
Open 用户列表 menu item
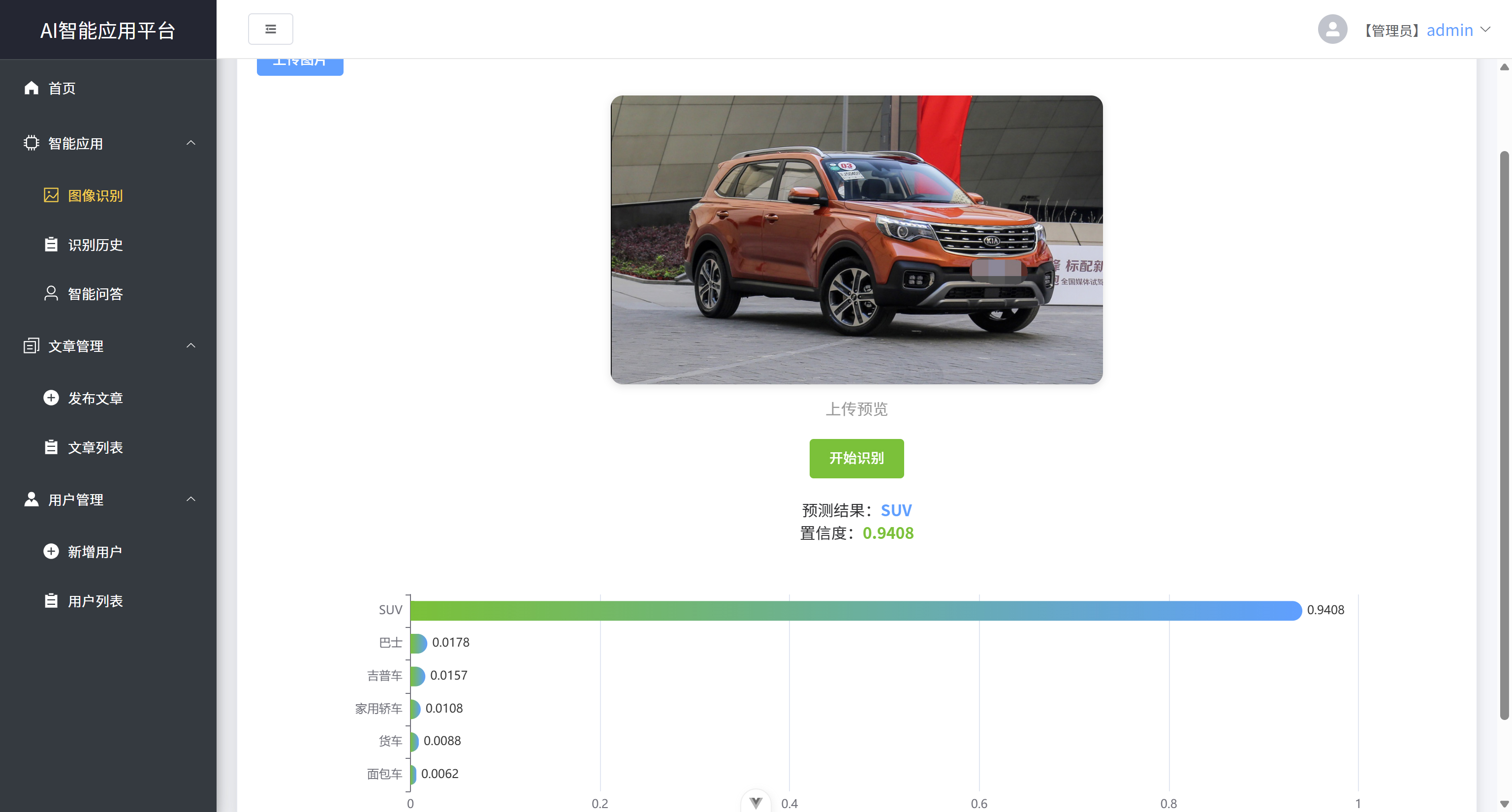(95, 601)
